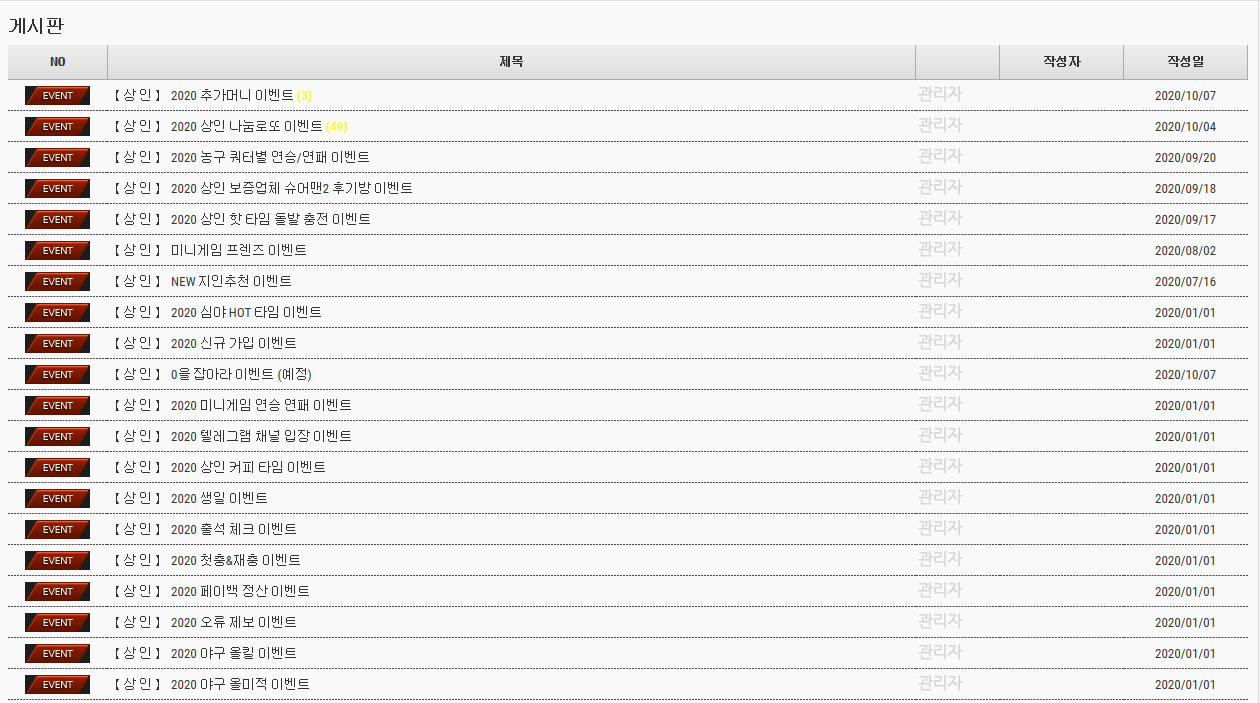Open 상인 핫 타임 돌발 충전 이벤트
Viewport: 1260px width, 703px height.
tap(270, 220)
